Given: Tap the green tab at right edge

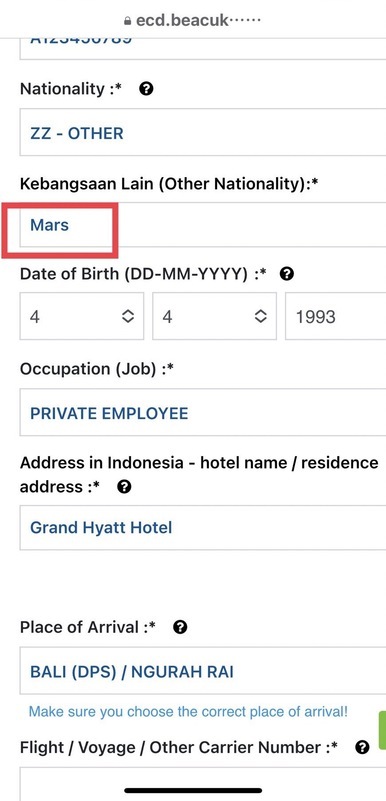Looking at the screenshot, I should (x=382, y=731).
